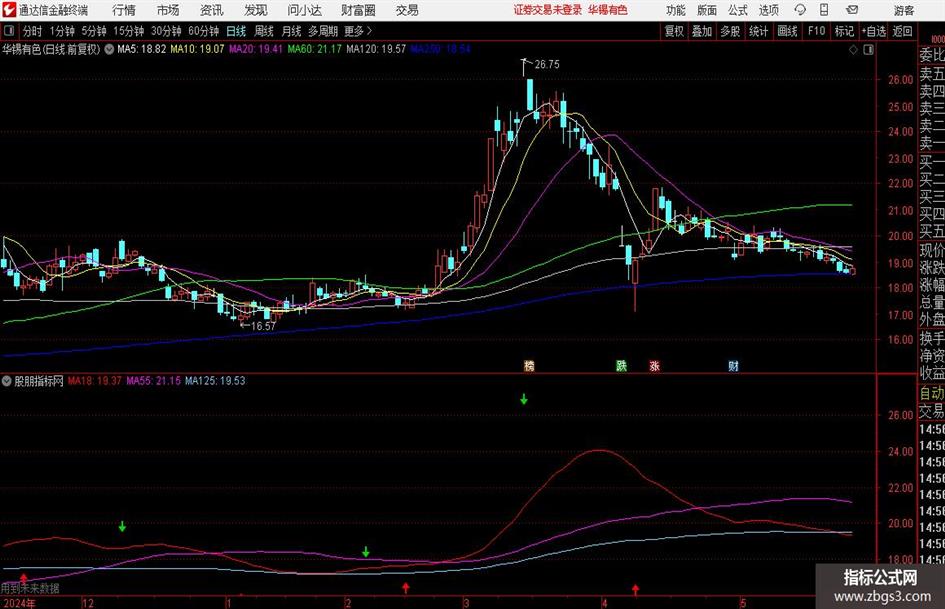This screenshot has height=609, width=945.
Task: Click the 返回 back button
Action: (x=902, y=31)
